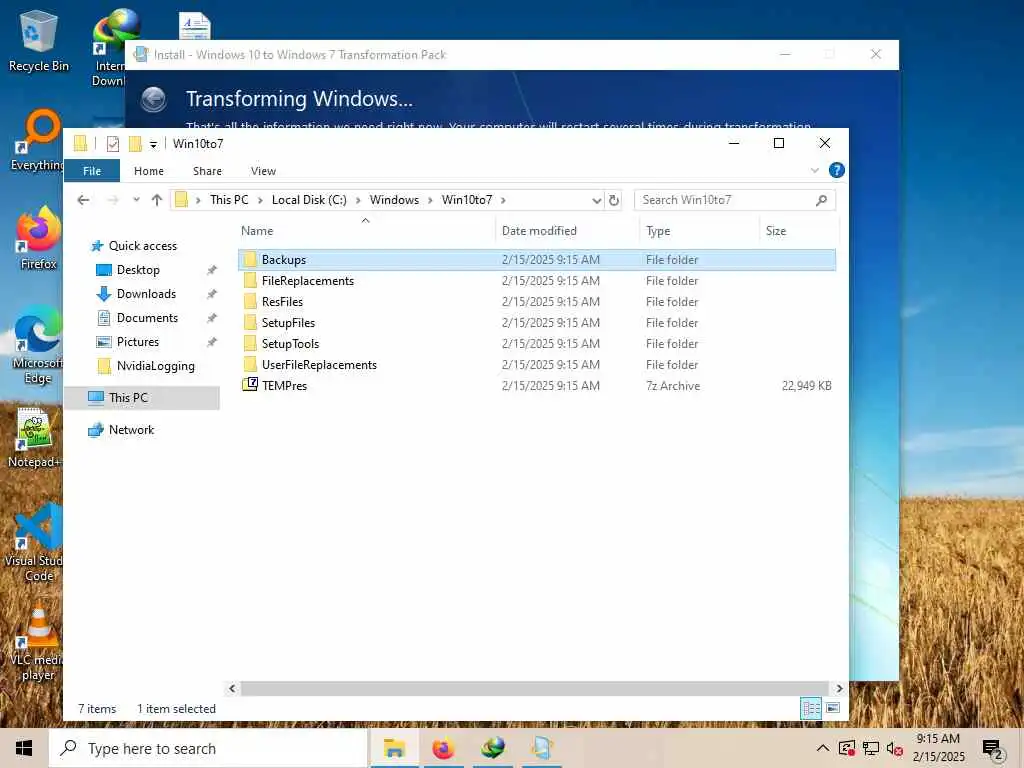Image resolution: width=1024 pixels, height=768 pixels.
Task: Open Recent locations dropdown
Action: [136, 200]
